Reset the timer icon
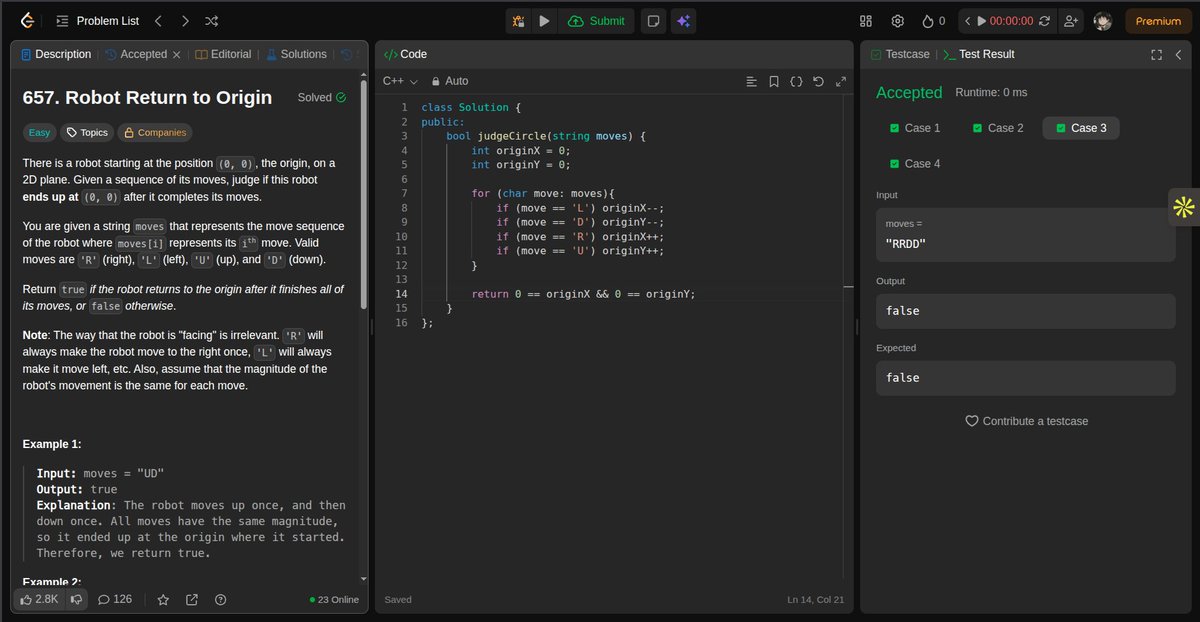Viewport: 1200px width, 622px height. click(x=1044, y=21)
